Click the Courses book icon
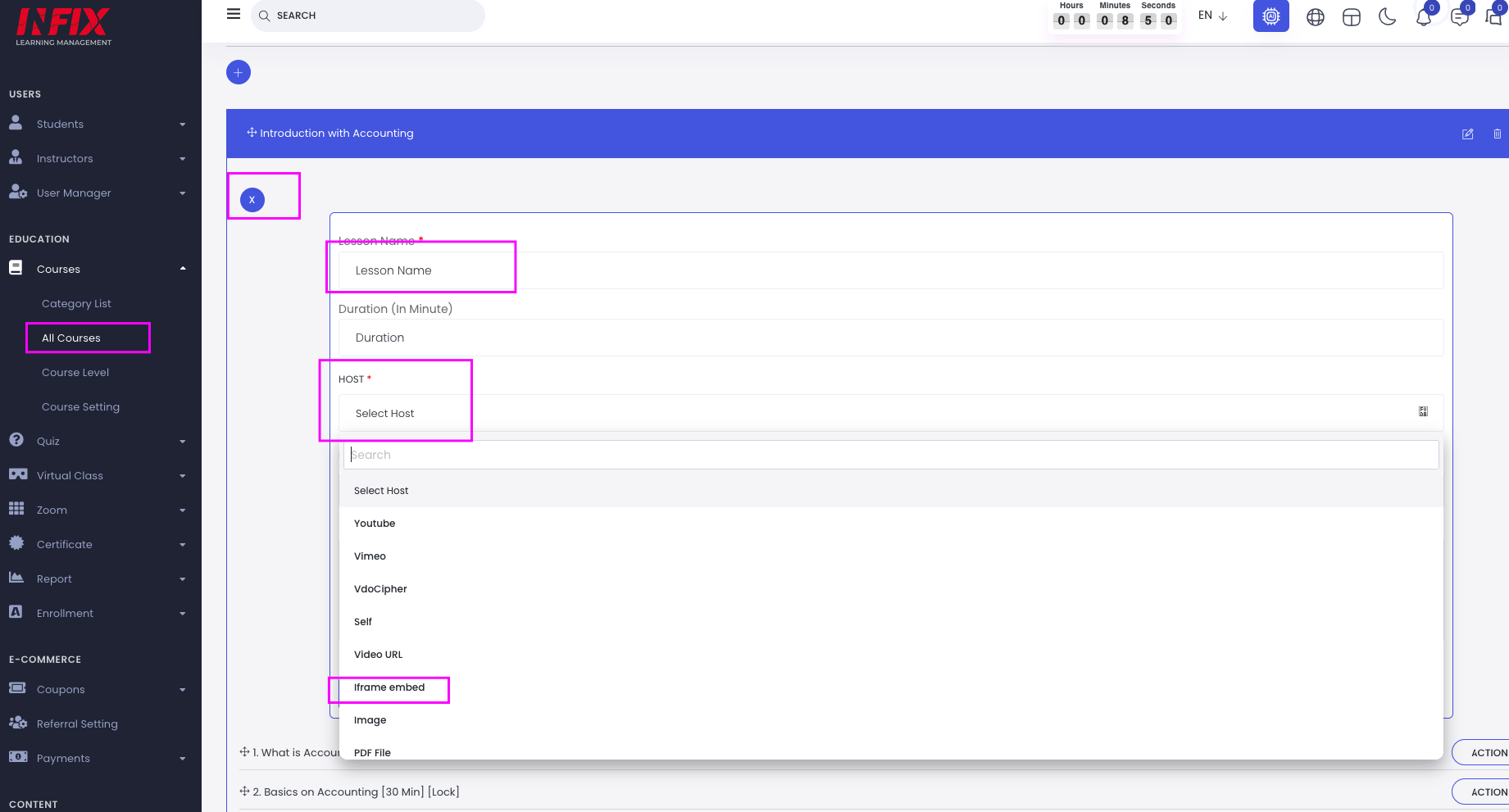Screen dimensions: 1509x812 [x=16, y=268]
